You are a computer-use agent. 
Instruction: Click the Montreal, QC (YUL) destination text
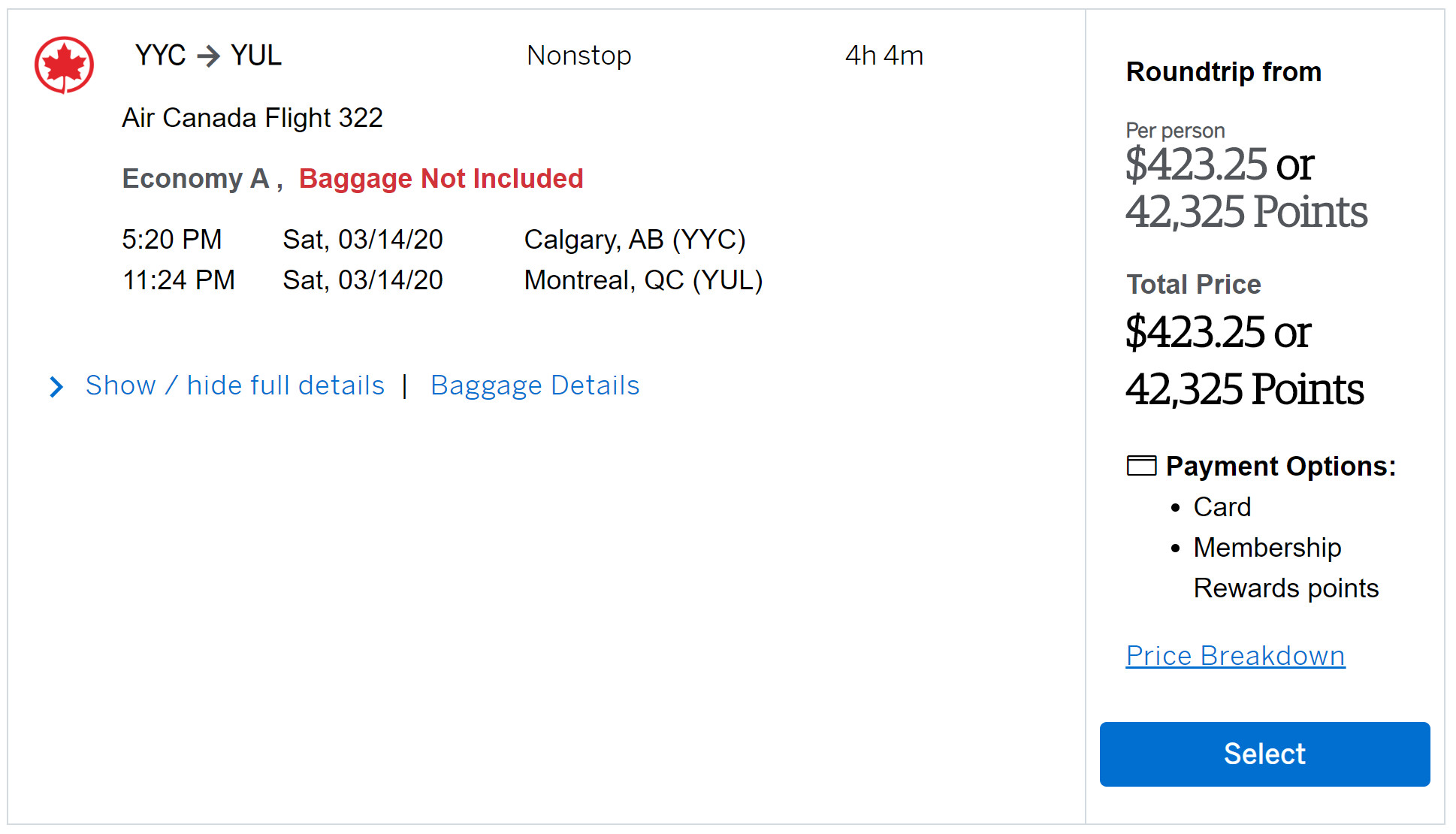click(x=643, y=280)
